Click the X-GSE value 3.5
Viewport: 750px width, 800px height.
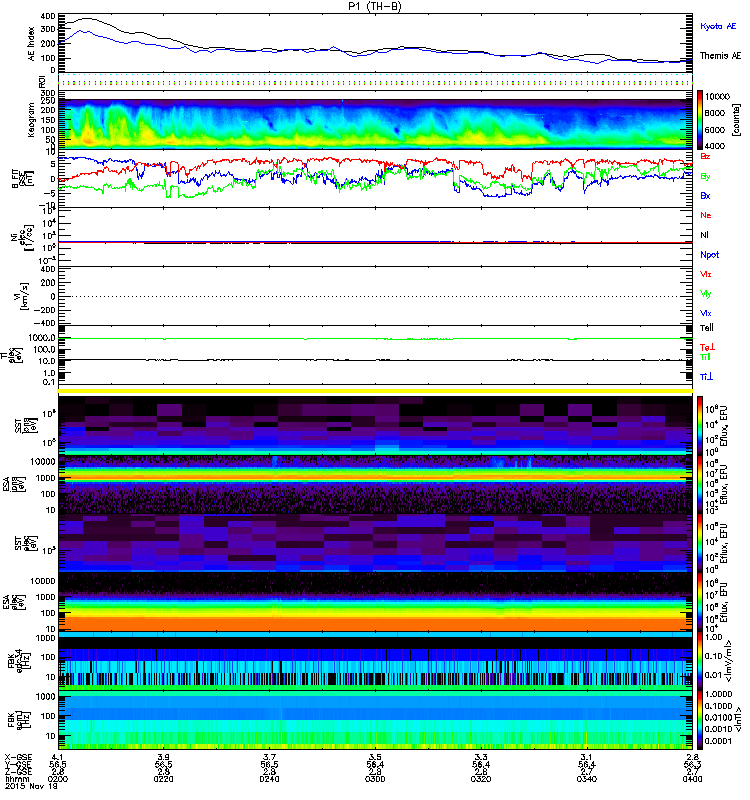375,757
